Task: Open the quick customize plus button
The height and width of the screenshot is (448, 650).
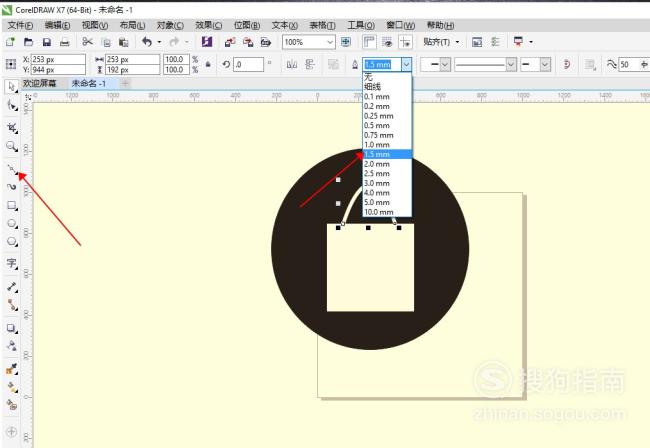Action: (x=12, y=432)
